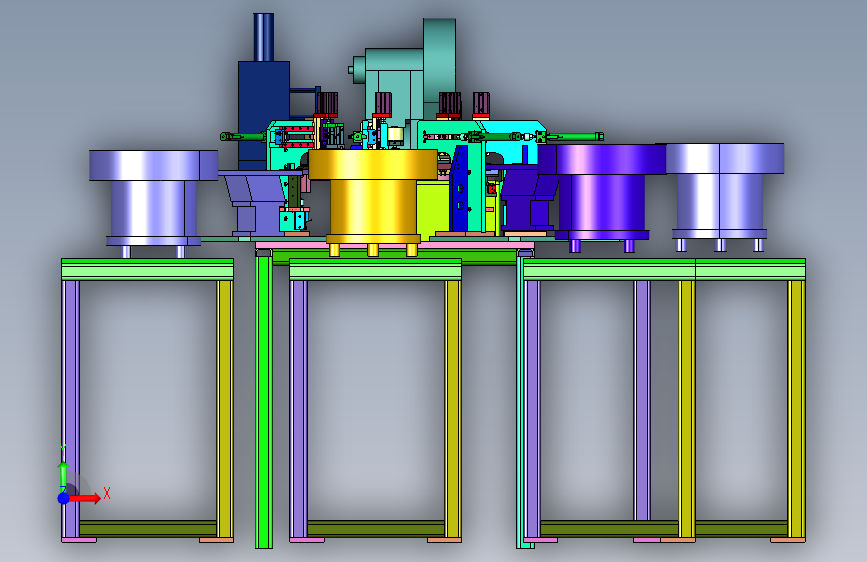867x562 pixels.
Task: Select the yellow leg of the center frame
Action: (453, 409)
